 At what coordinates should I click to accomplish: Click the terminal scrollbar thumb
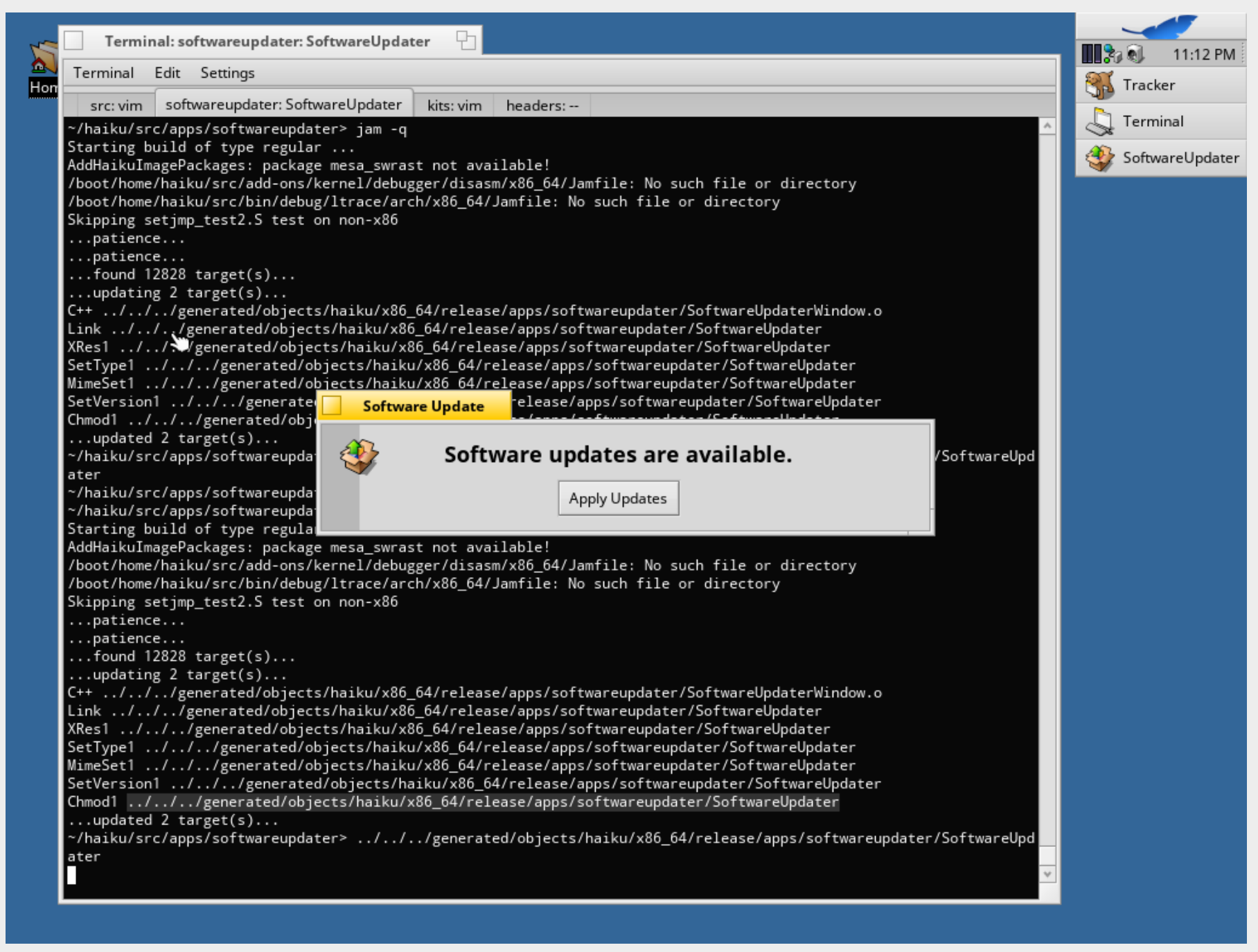(1047, 856)
